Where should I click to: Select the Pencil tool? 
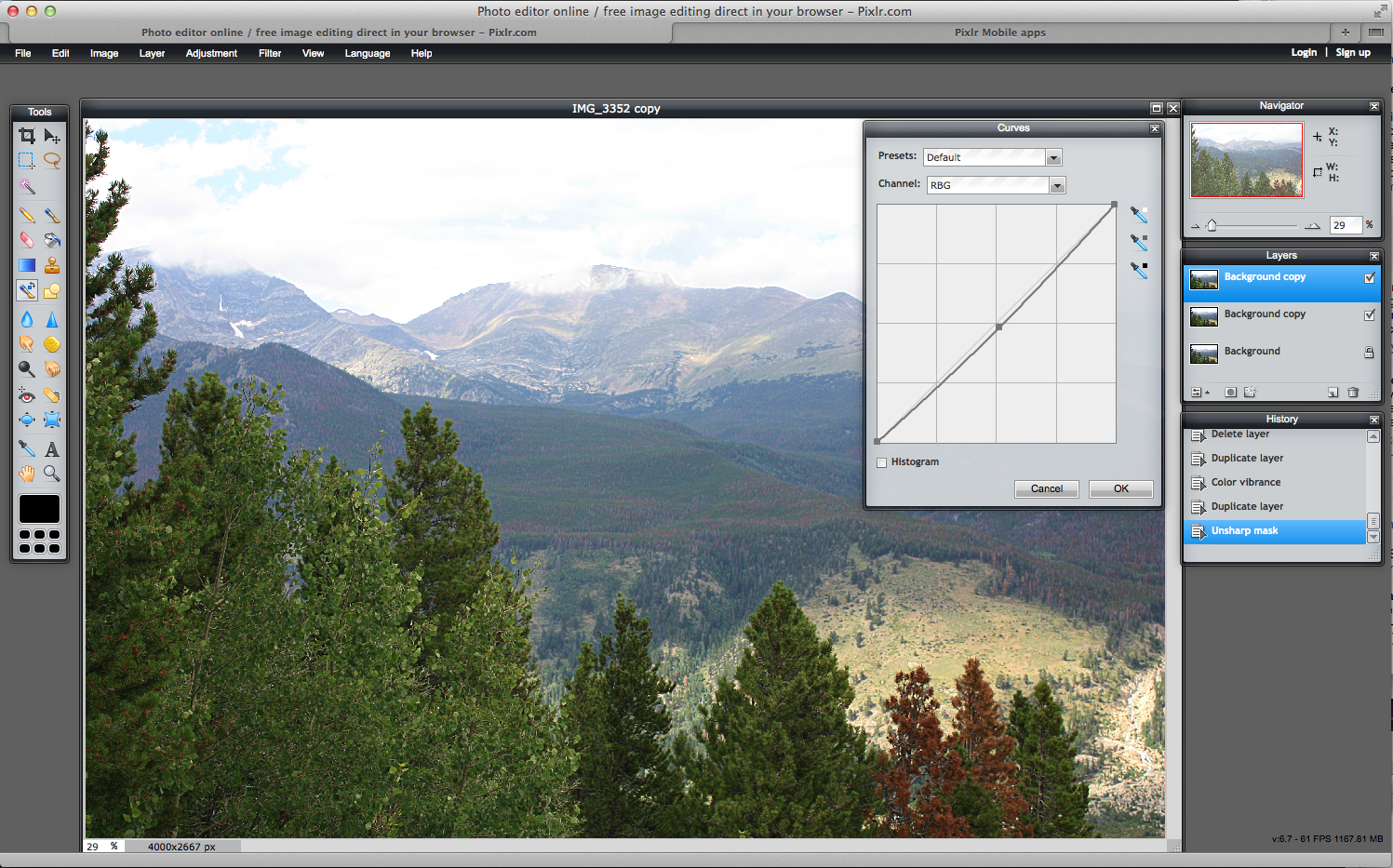(x=27, y=216)
